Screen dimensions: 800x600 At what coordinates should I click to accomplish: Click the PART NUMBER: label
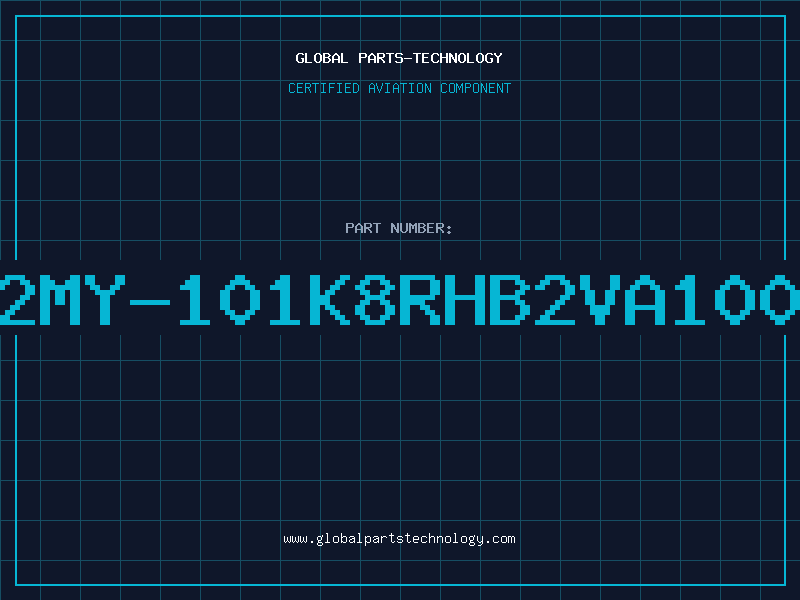pos(399,228)
